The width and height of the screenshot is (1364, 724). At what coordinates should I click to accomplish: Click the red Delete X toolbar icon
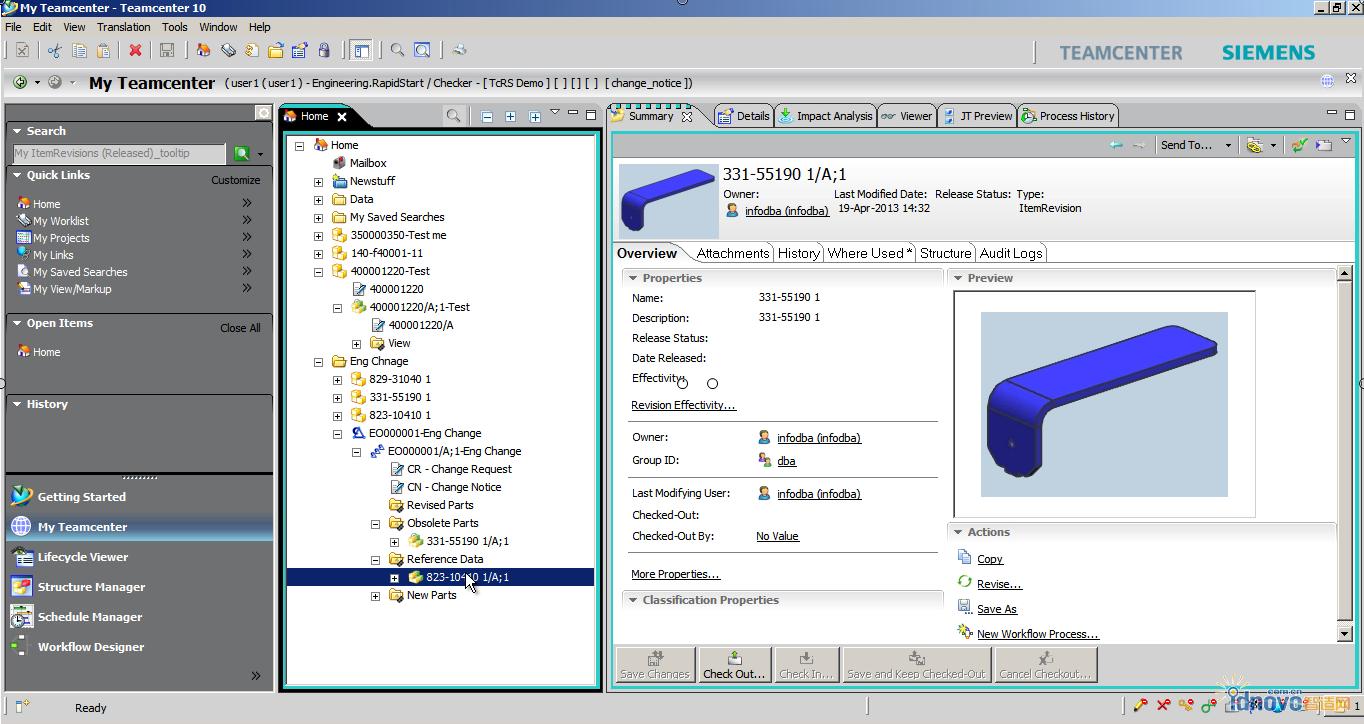(x=135, y=50)
